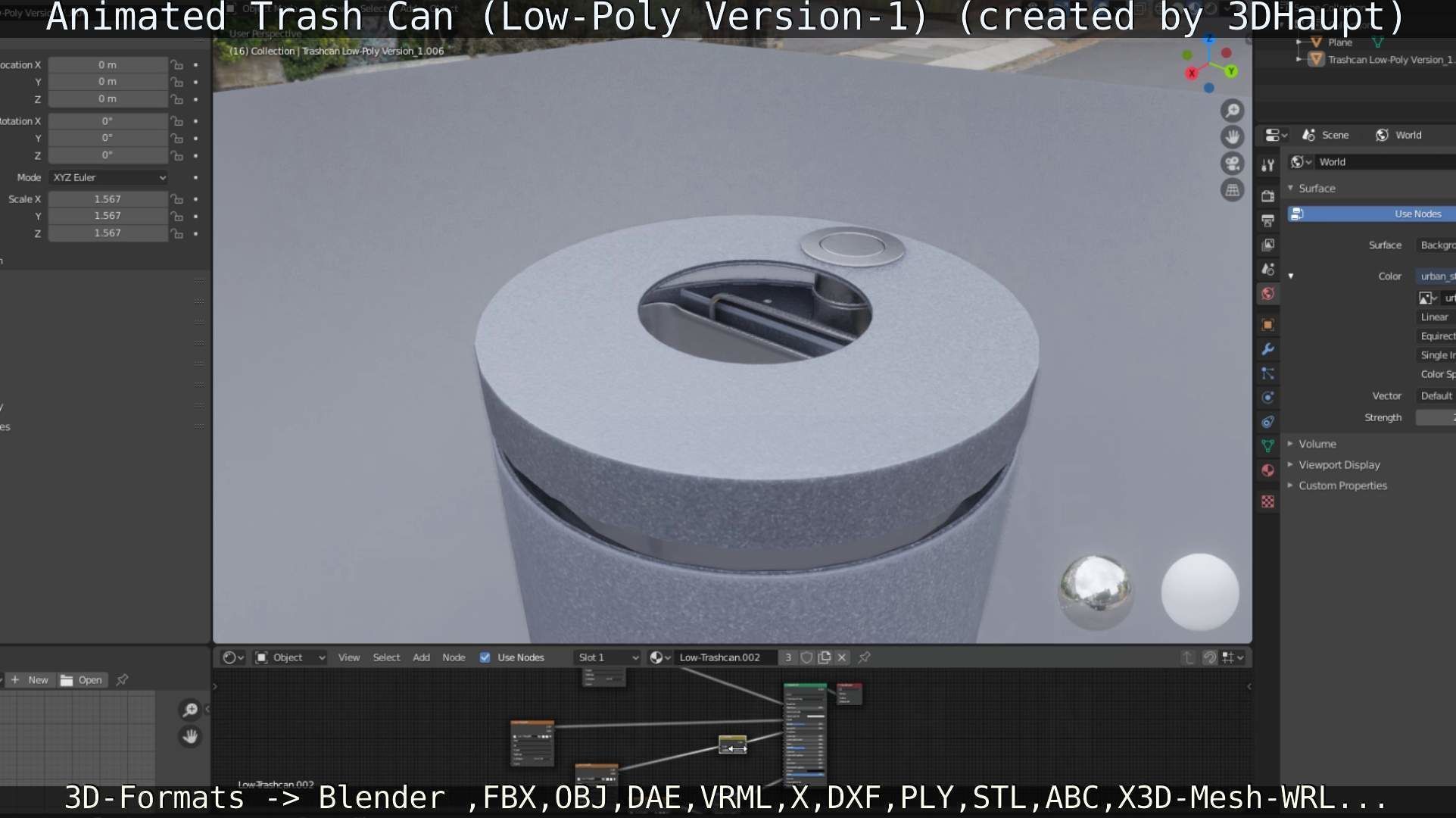Open the node editor Select menu
The height and width of the screenshot is (818, 1456).
[386, 657]
